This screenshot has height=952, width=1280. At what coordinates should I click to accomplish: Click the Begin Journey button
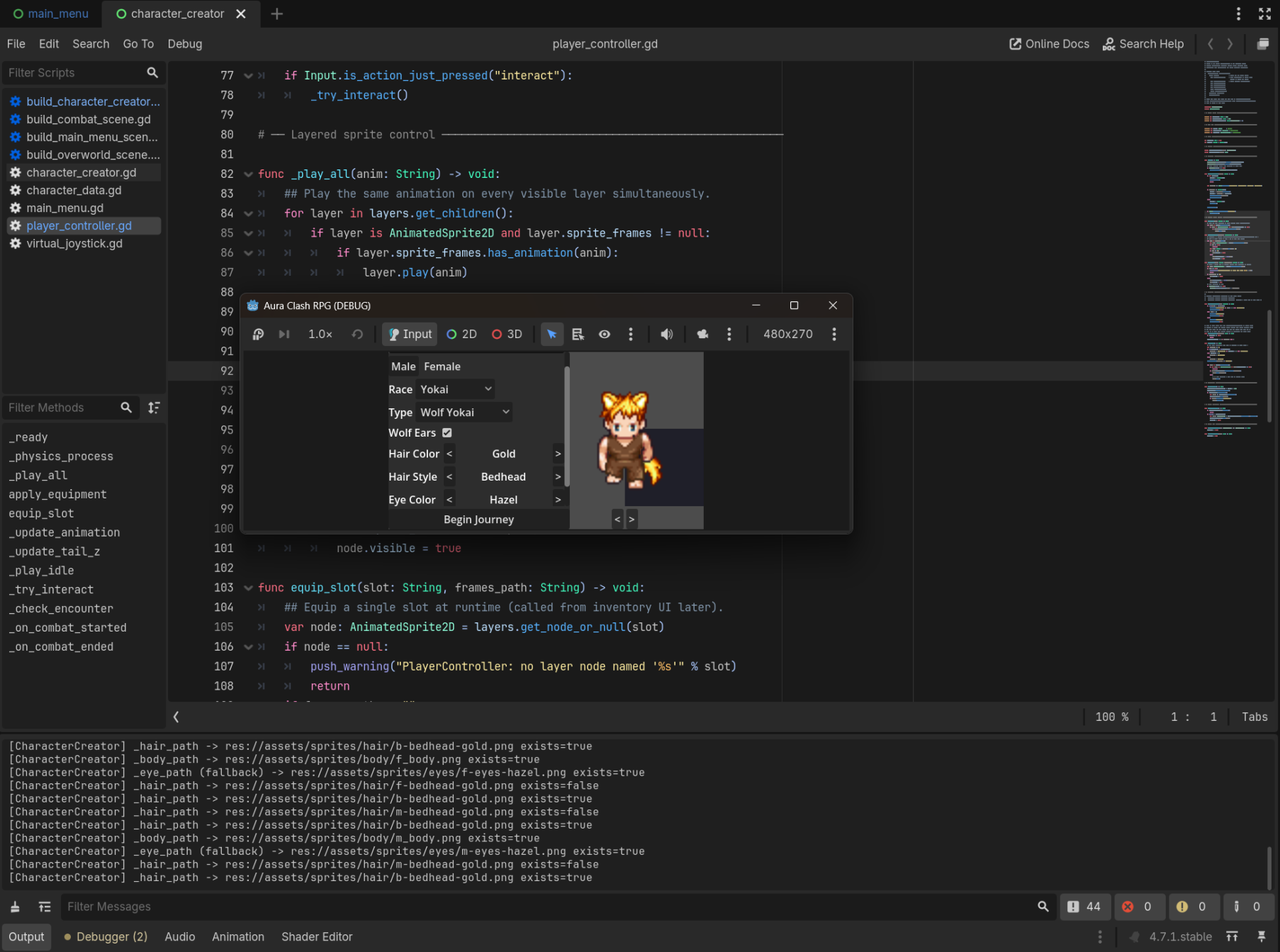point(479,520)
